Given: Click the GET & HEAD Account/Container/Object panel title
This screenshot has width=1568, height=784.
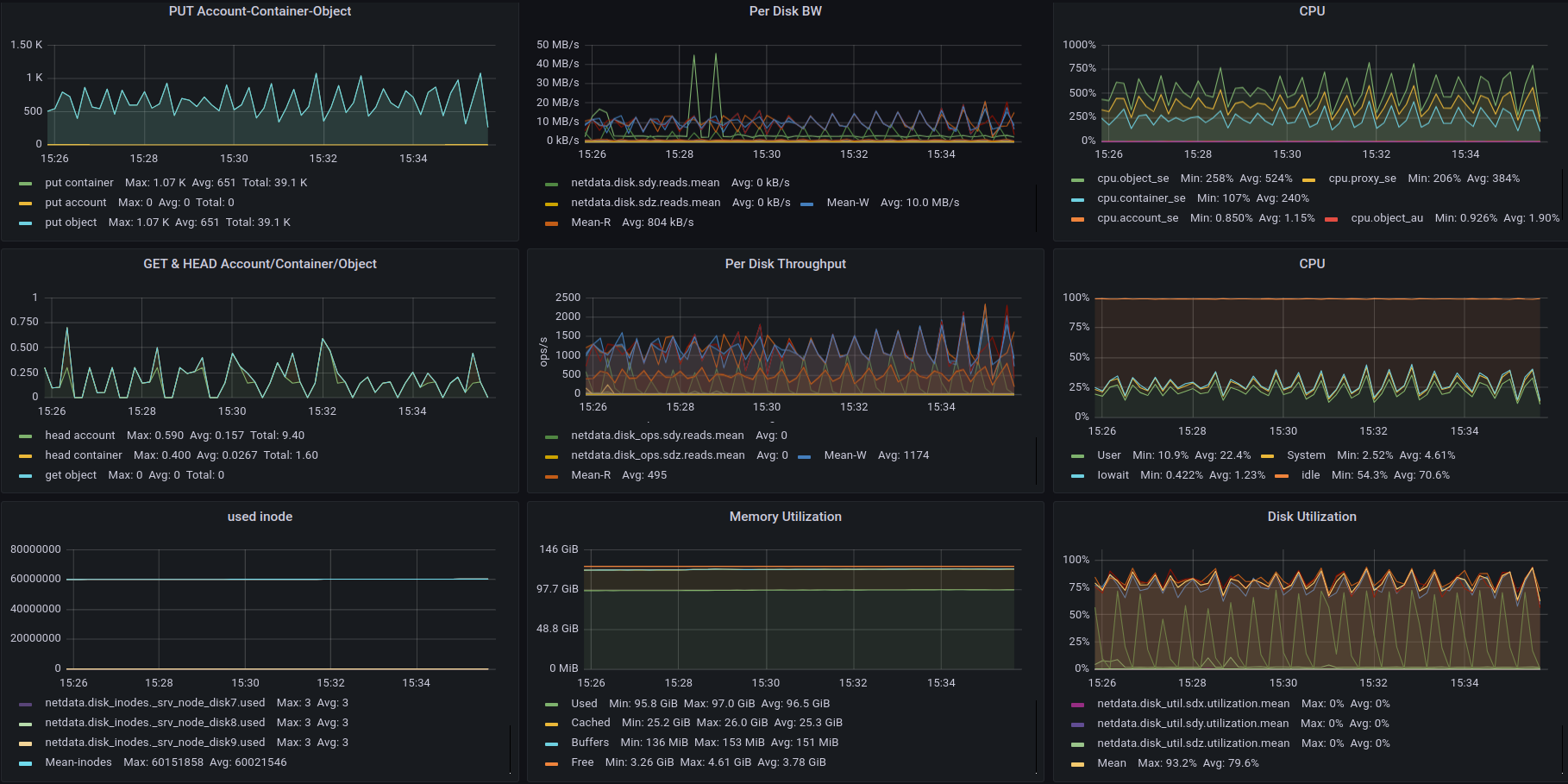Looking at the screenshot, I should click(x=260, y=264).
